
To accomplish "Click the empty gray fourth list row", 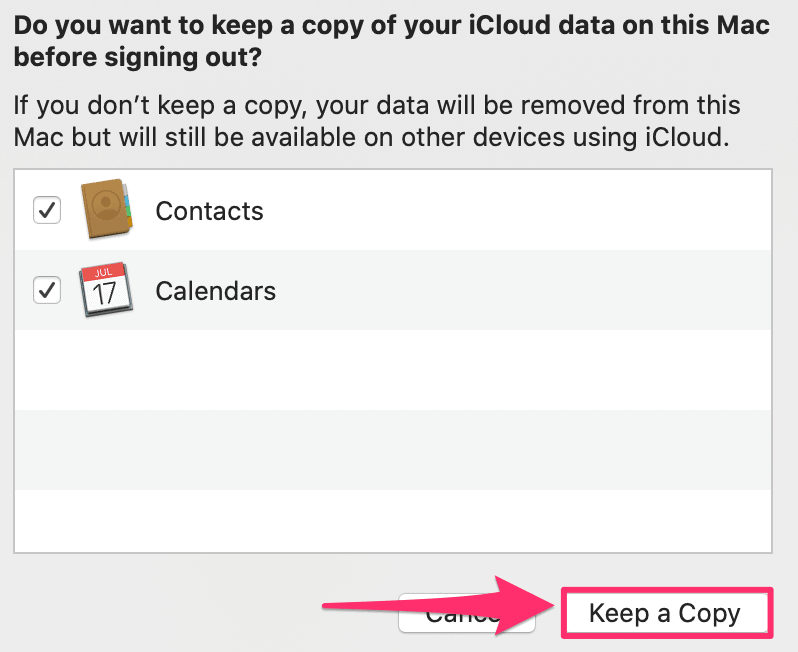I will click(393, 450).
